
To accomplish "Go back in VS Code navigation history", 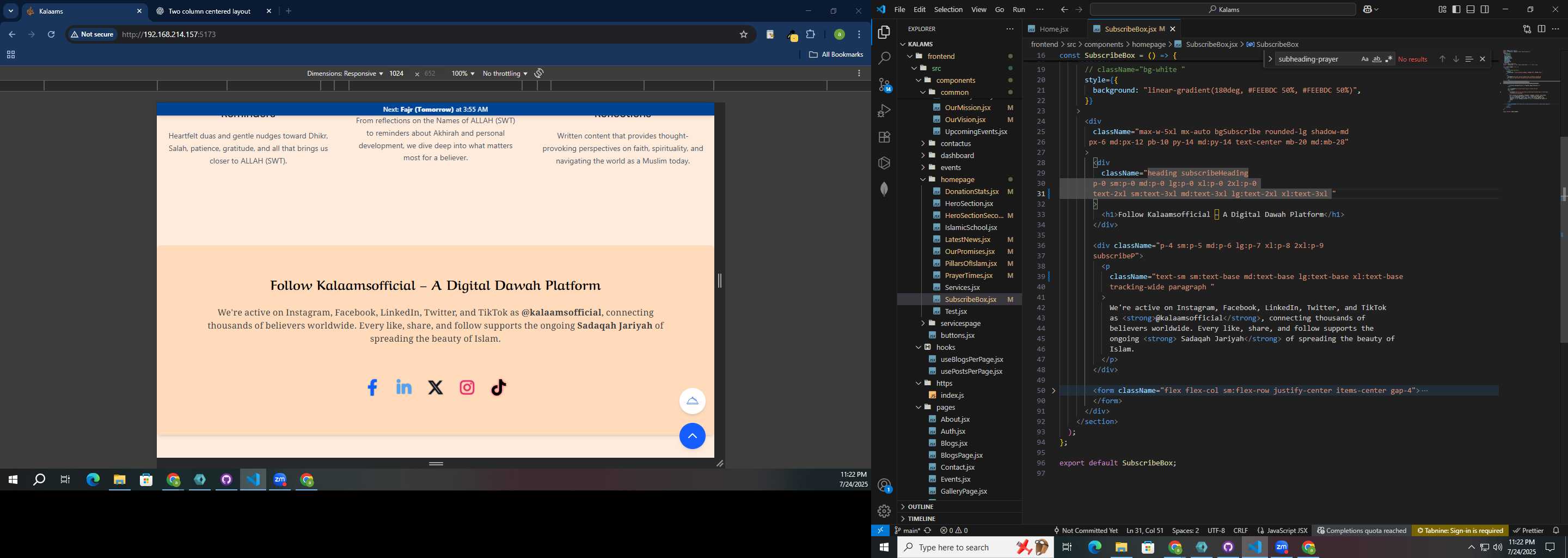I will pyautogui.click(x=1064, y=10).
